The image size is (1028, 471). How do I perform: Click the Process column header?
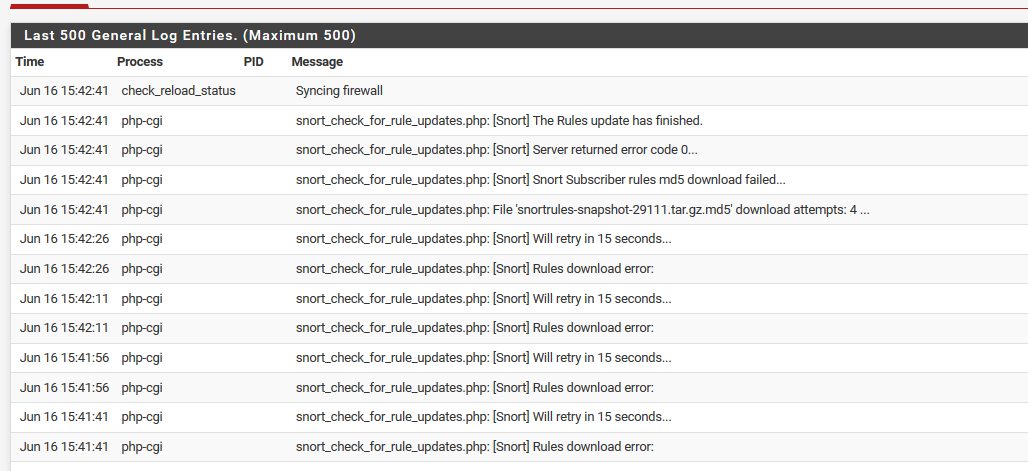point(140,62)
